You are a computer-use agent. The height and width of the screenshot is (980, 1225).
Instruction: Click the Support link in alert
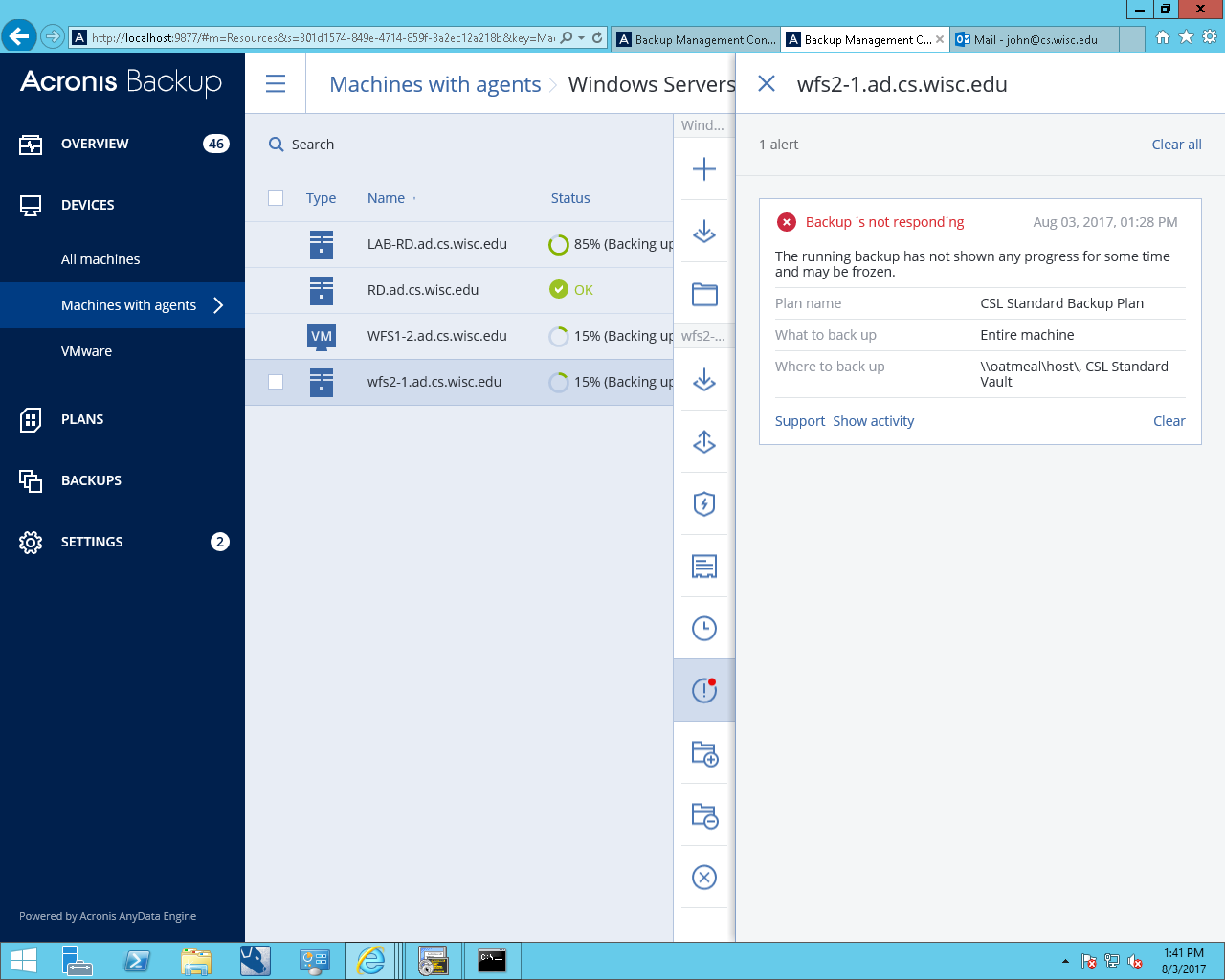click(800, 421)
